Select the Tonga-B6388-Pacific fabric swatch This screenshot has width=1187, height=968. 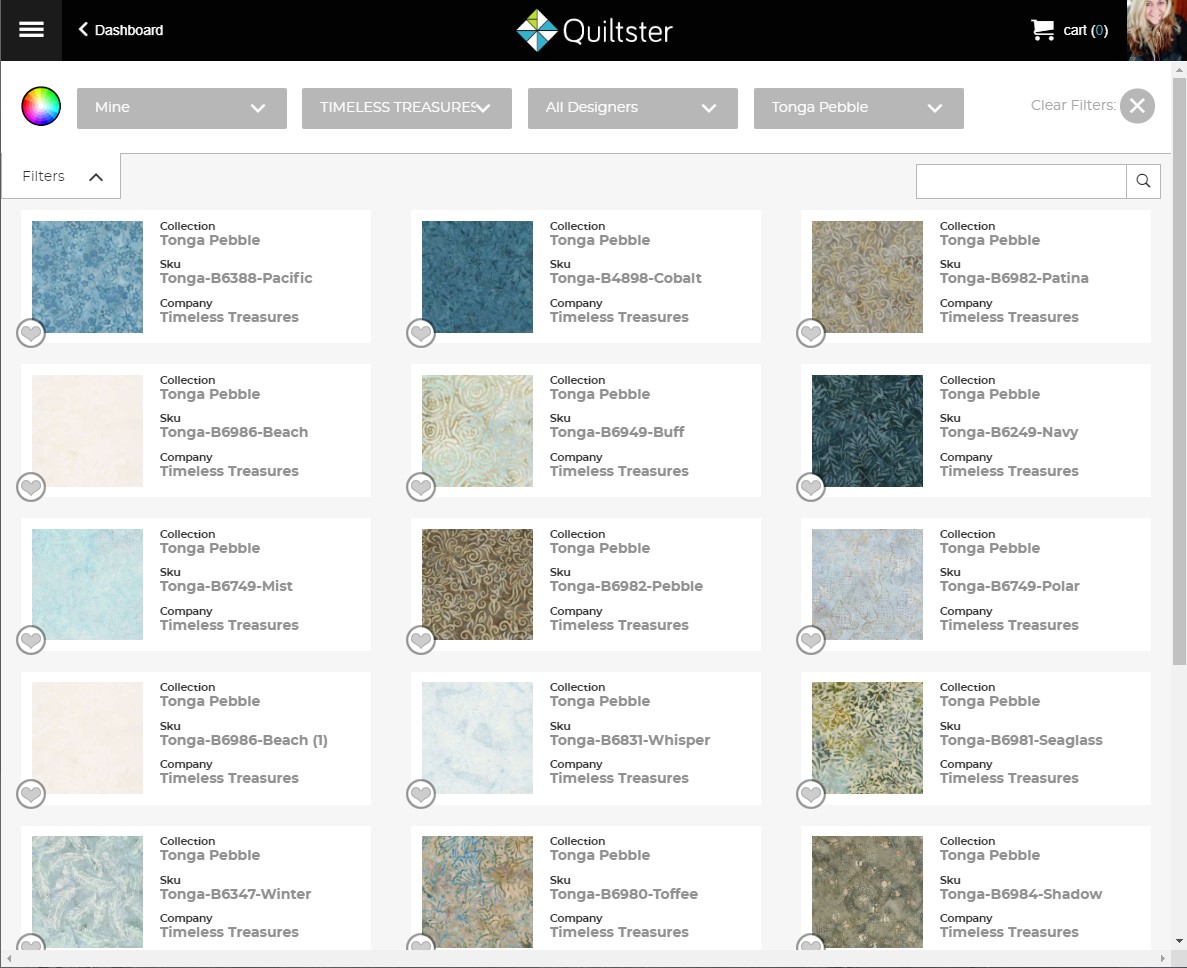(87, 277)
